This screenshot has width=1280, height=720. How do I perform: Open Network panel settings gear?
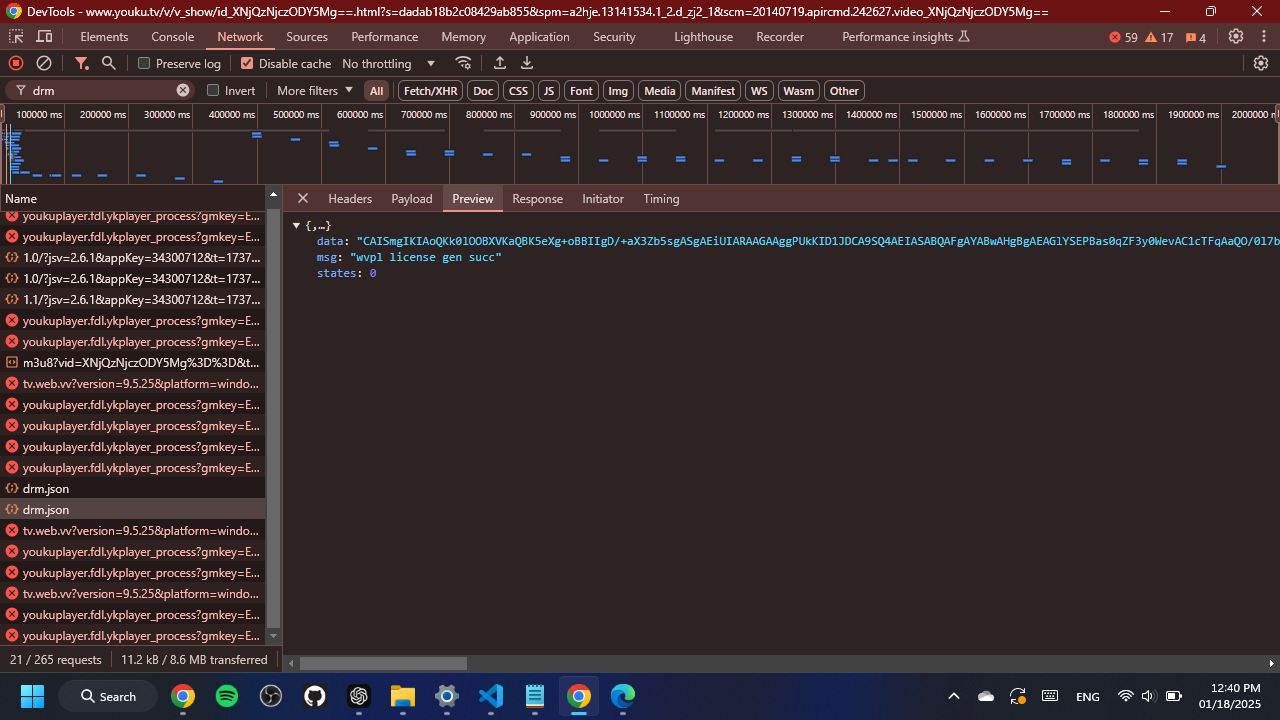point(1261,63)
